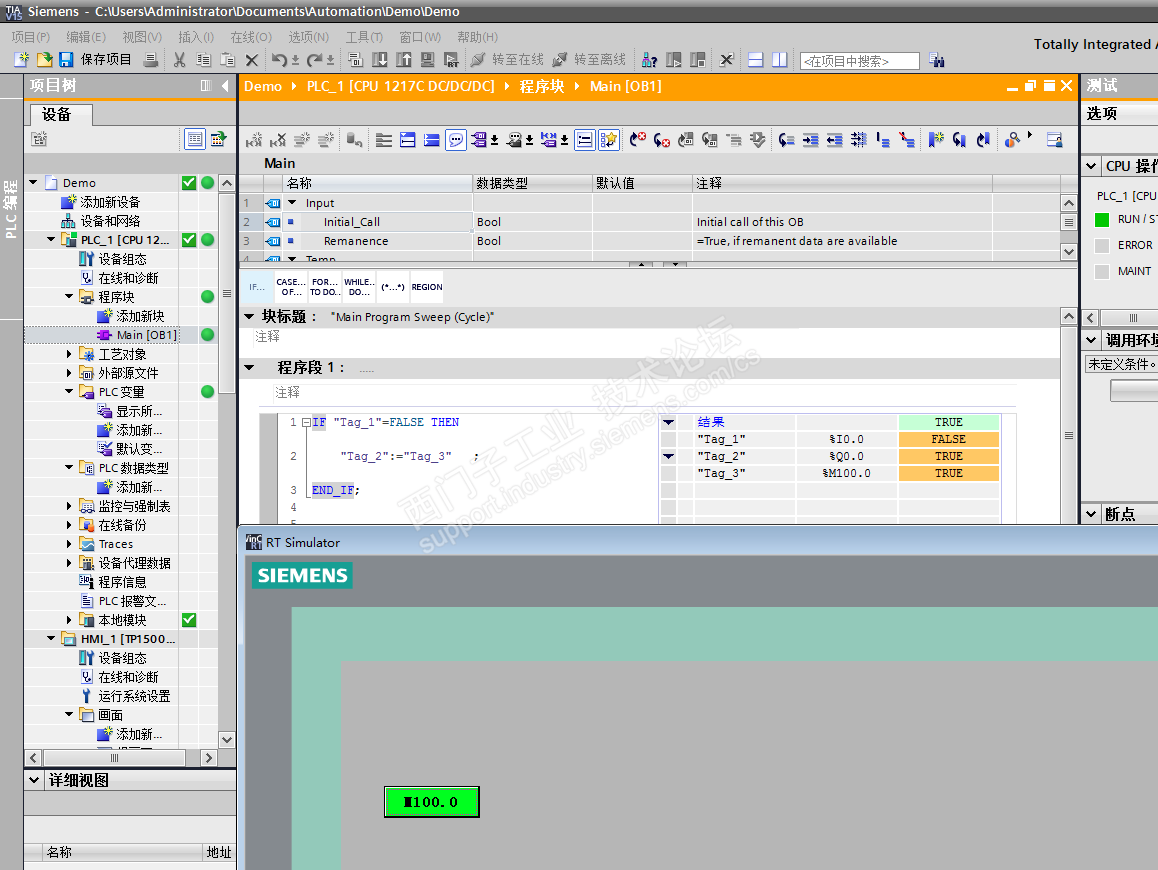The width and height of the screenshot is (1158, 870).
Task: Open the Online (在线) menu
Action: [250, 37]
